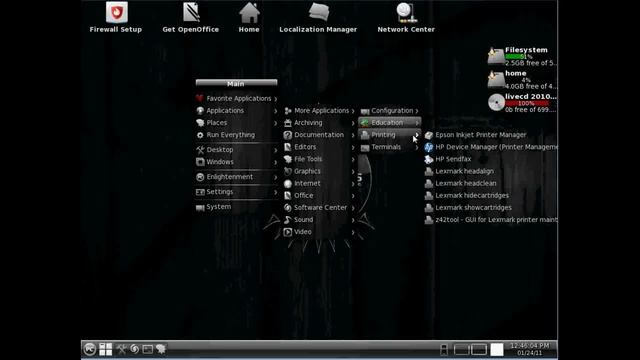Switch to the second virtual desktop in pager
This screenshot has height=360, width=640.
click(x=479, y=349)
